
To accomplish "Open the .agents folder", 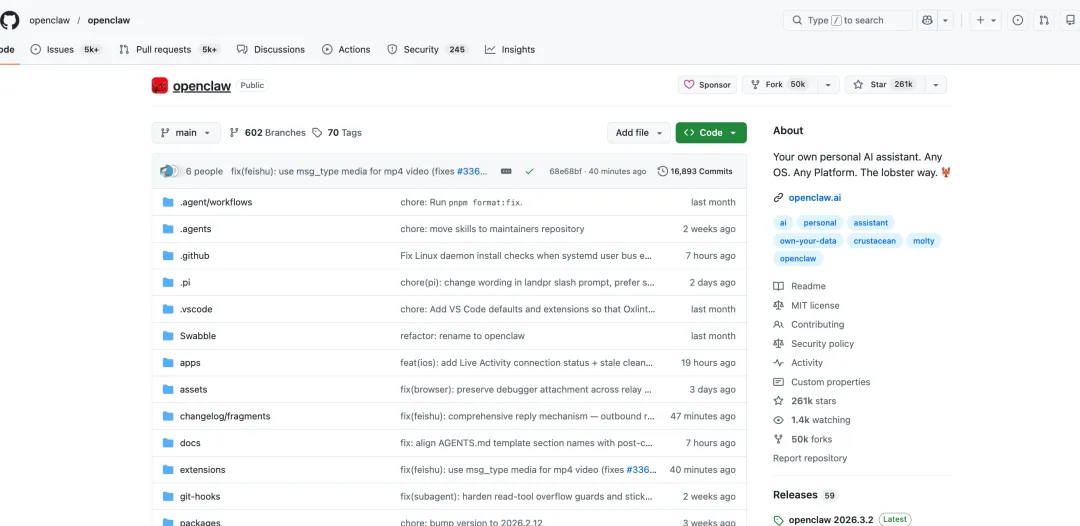I will [195, 229].
